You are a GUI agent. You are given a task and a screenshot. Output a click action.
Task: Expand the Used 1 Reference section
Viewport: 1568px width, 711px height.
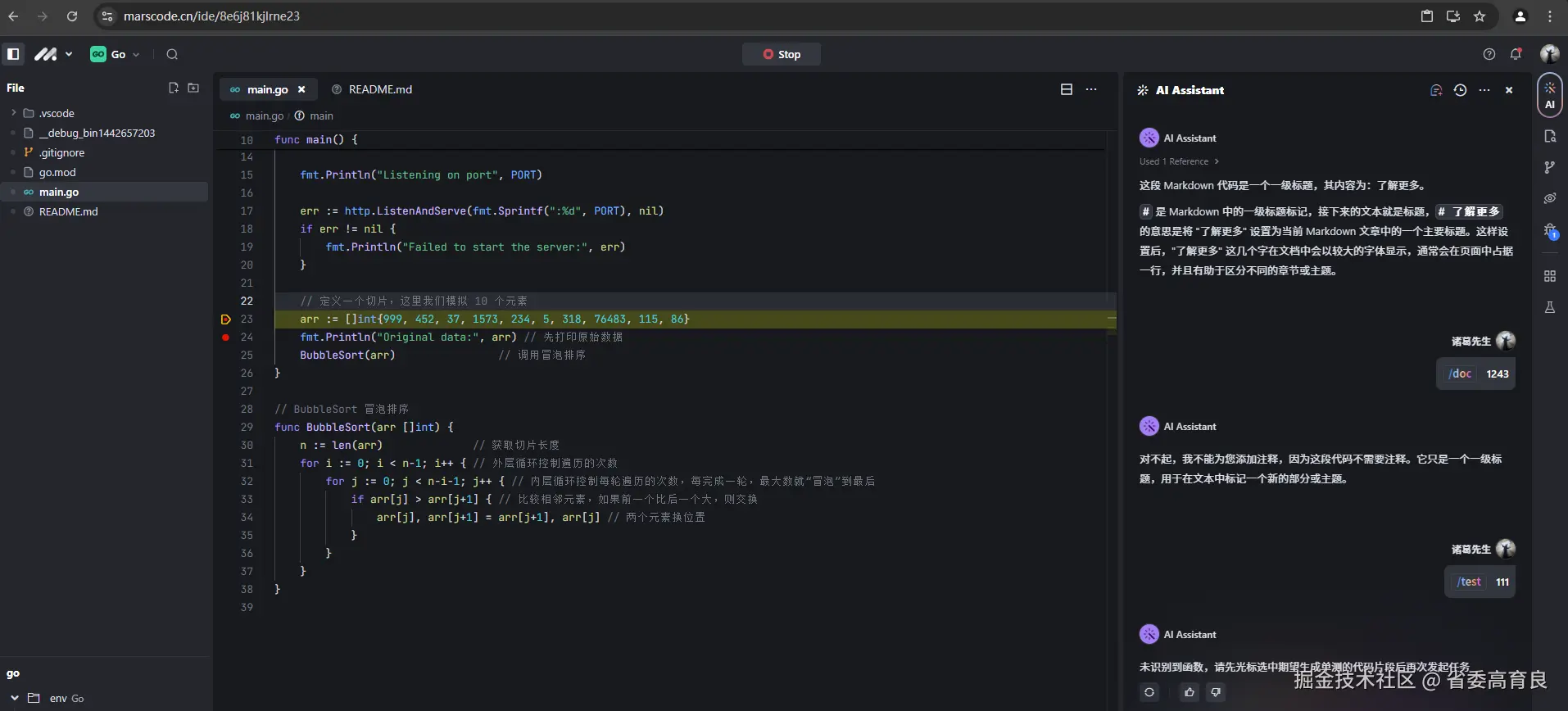tap(1179, 161)
